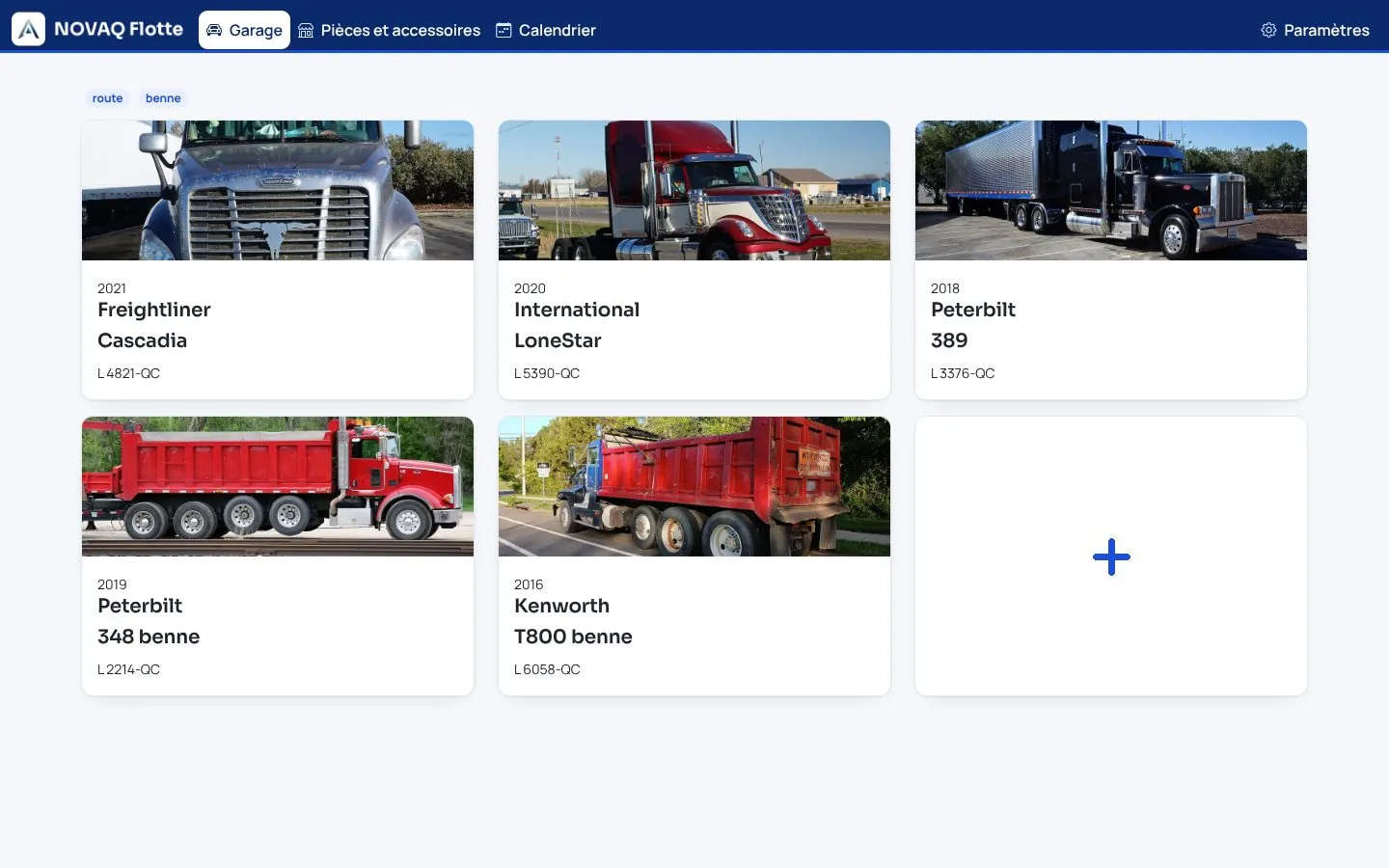1389x868 pixels.
Task: Click the gear icon beside Paramètres
Action: click(1268, 30)
